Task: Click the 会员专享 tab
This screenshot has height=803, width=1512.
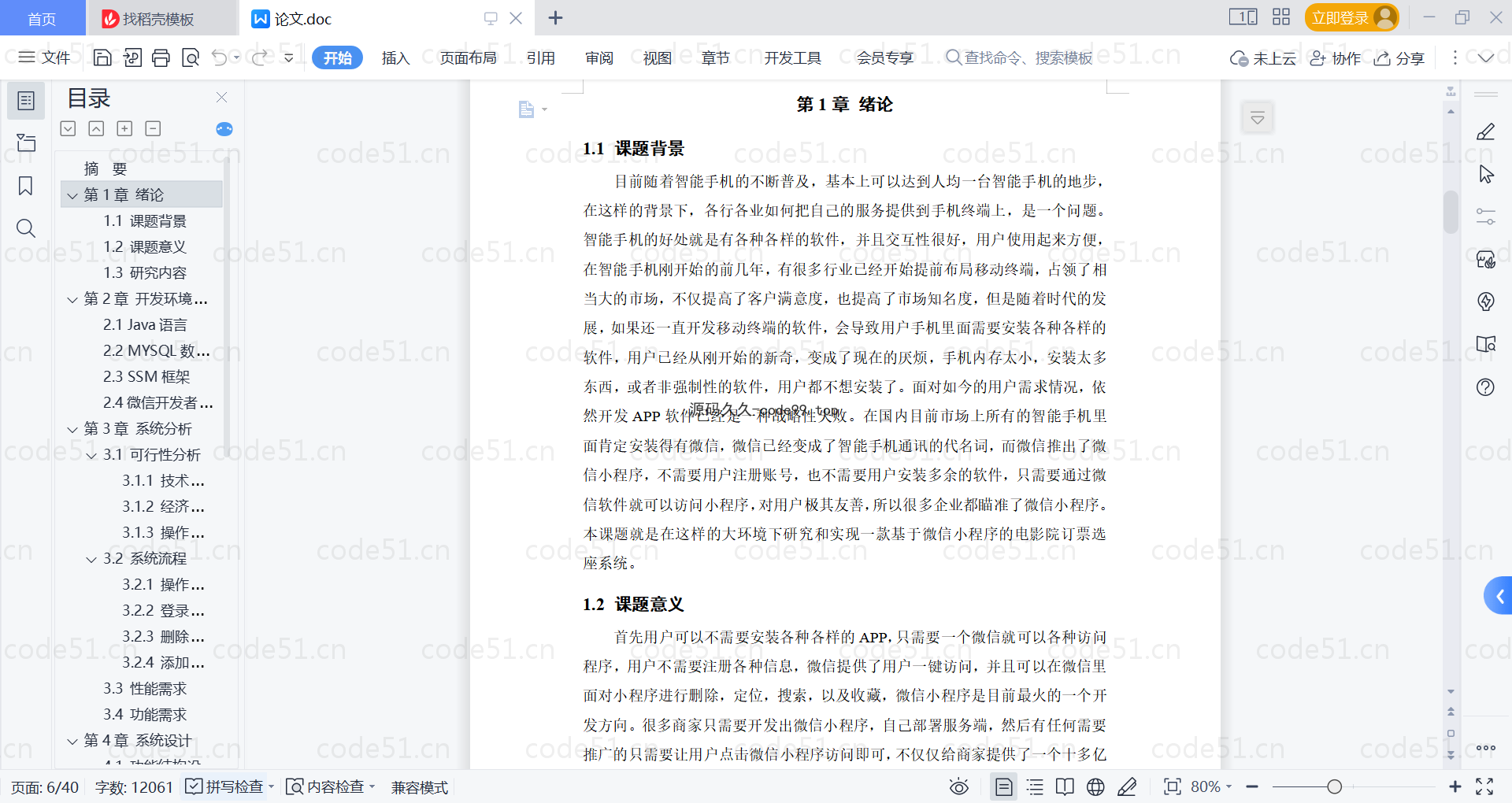Action: (x=885, y=57)
